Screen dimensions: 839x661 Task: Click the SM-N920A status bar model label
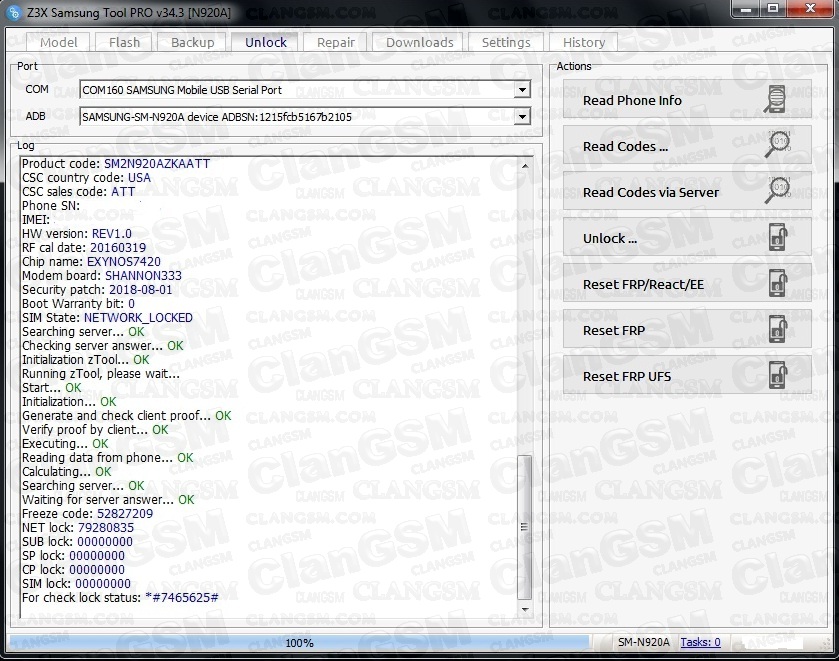point(644,642)
